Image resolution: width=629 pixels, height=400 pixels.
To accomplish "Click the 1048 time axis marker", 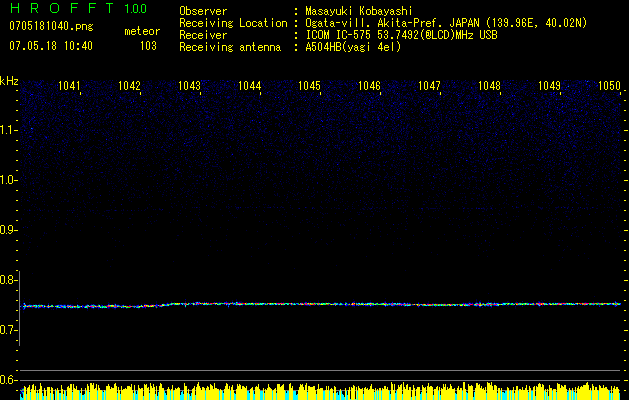I will 489,85.
